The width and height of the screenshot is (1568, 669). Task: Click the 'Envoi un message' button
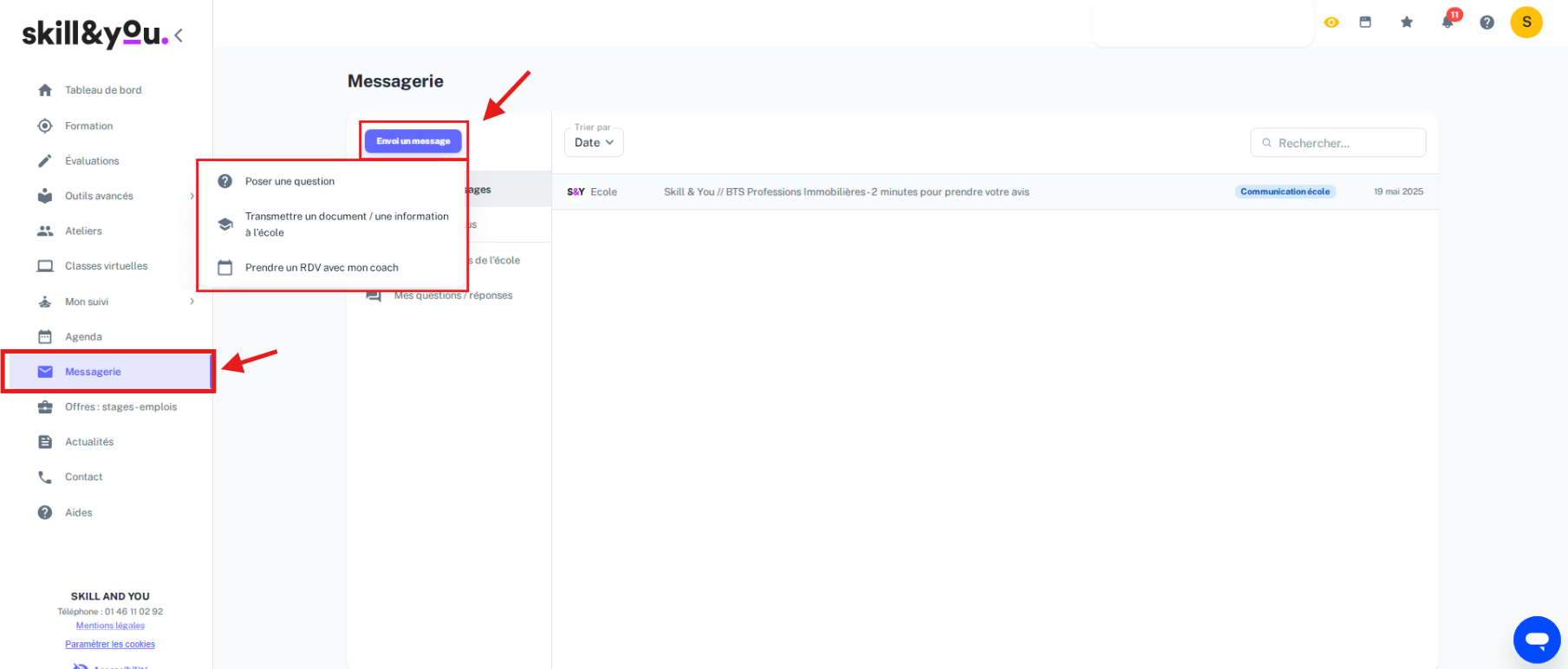pos(413,141)
